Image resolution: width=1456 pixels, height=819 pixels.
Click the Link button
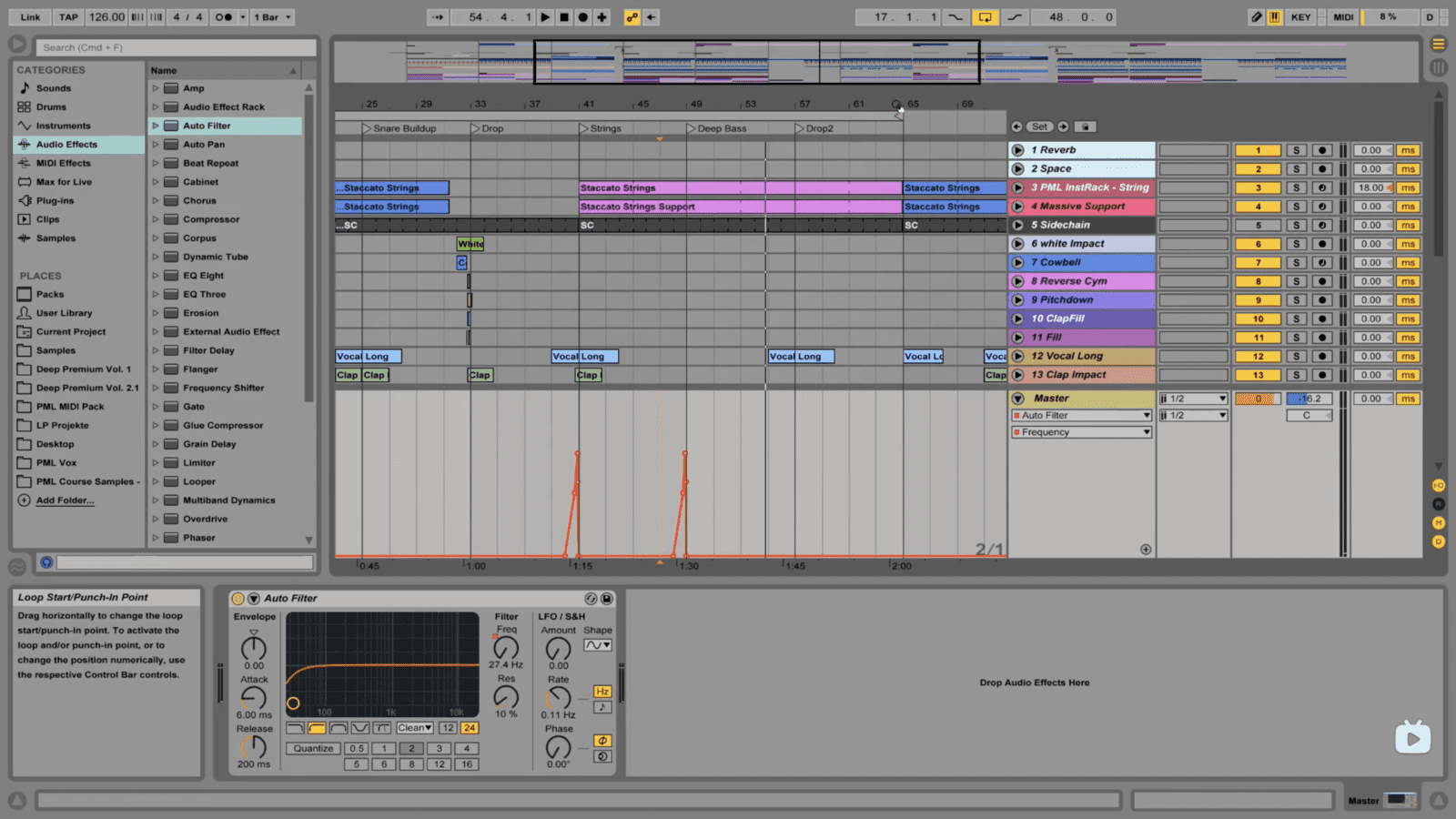[x=30, y=17]
